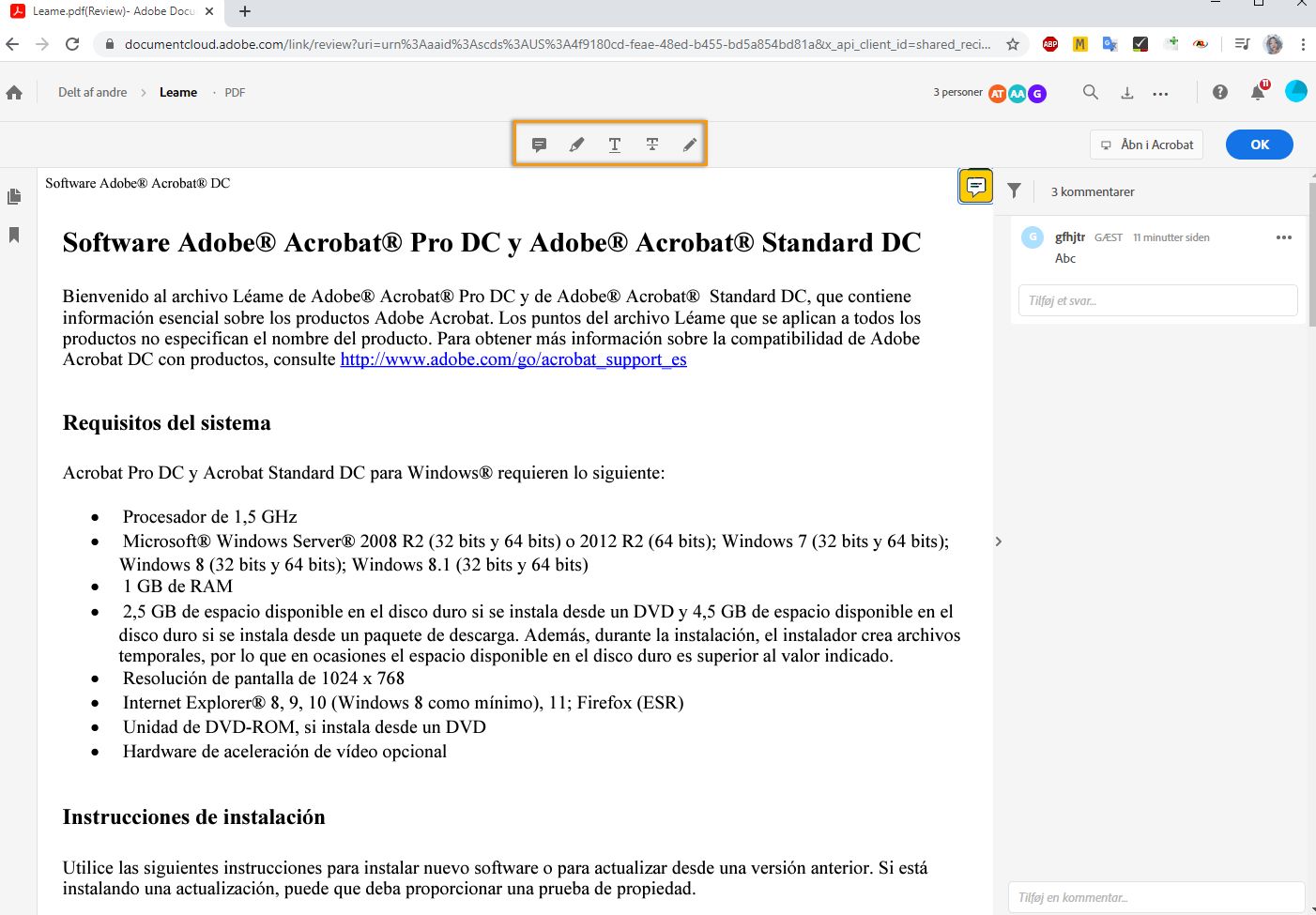Click the Tilføj et svar reply field

[1157, 300]
